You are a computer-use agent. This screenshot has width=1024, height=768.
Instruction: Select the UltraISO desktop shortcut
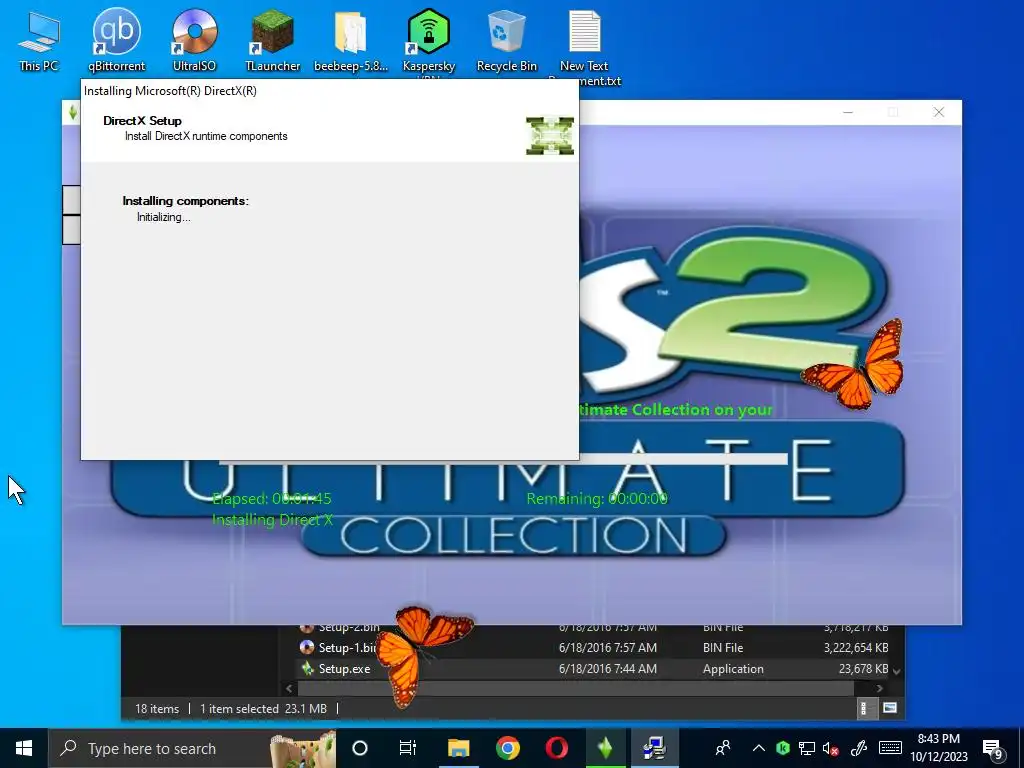(194, 40)
